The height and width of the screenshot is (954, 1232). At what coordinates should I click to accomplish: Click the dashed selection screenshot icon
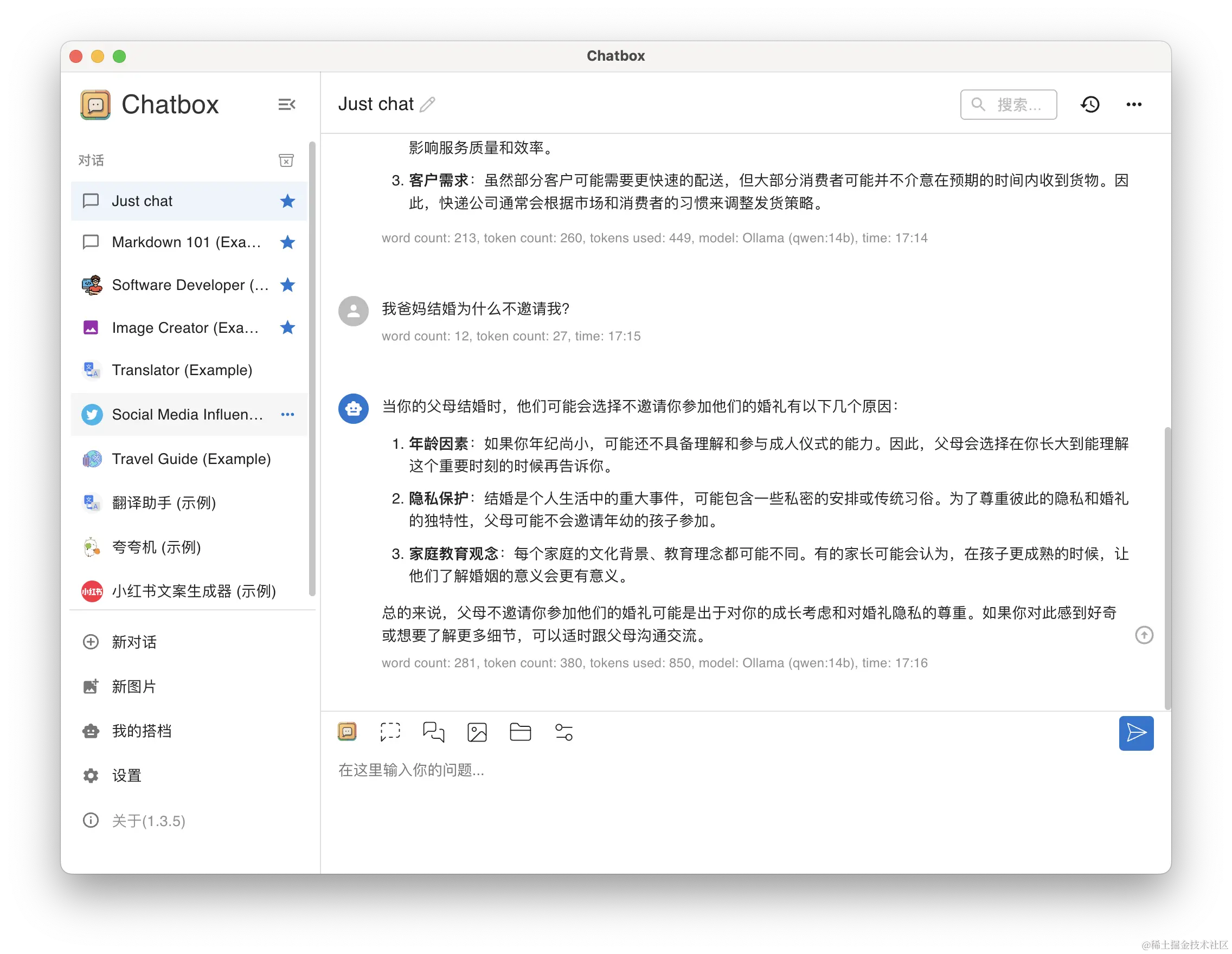tap(390, 732)
